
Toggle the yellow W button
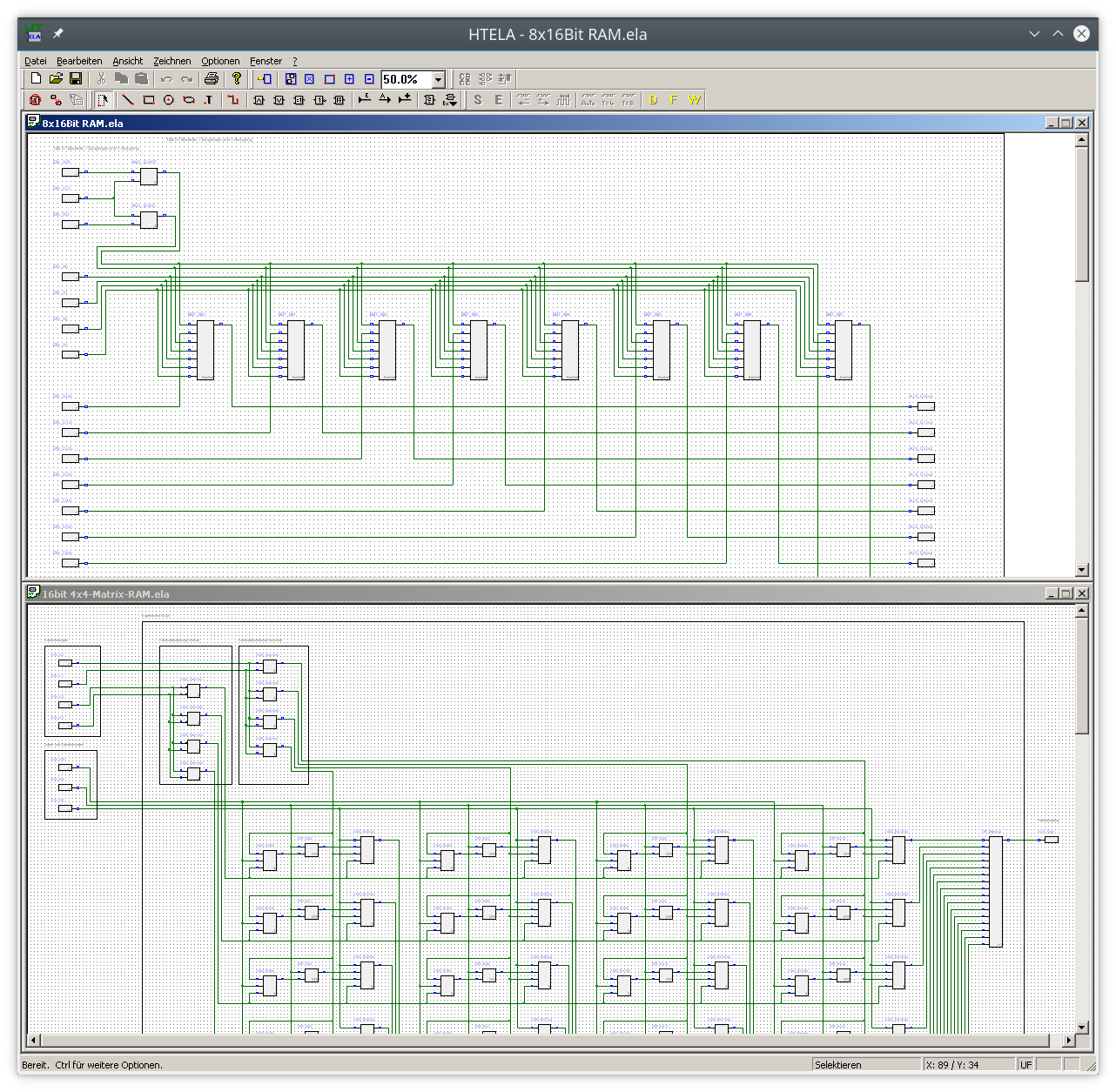click(x=694, y=100)
